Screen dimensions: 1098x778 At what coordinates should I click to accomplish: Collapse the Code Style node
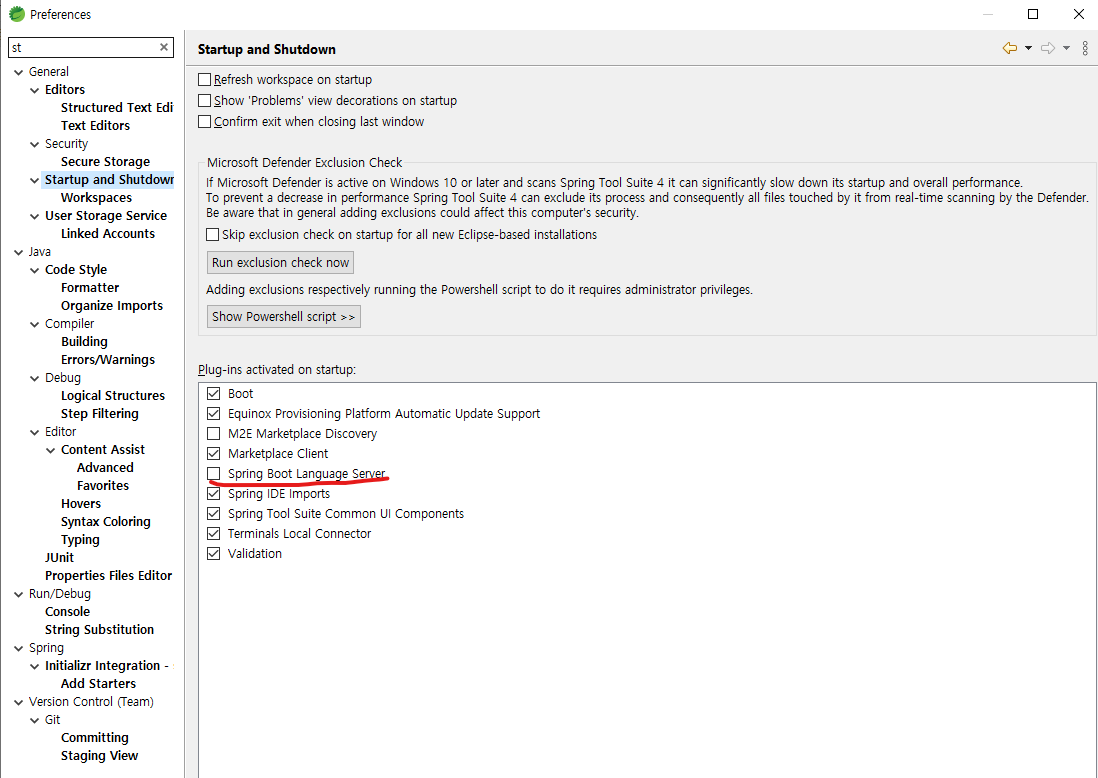click(x=34, y=270)
